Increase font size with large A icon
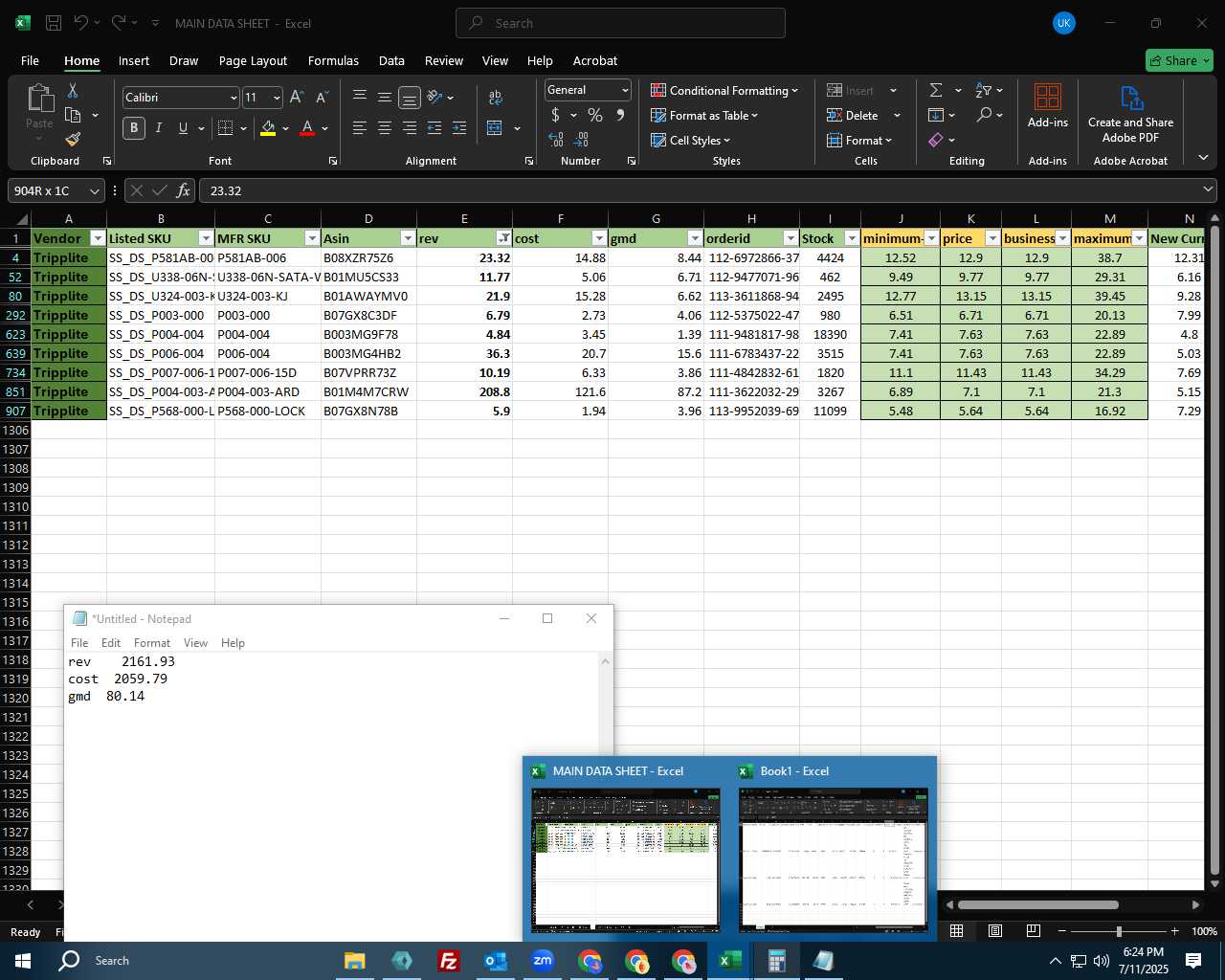 [x=297, y=97]
